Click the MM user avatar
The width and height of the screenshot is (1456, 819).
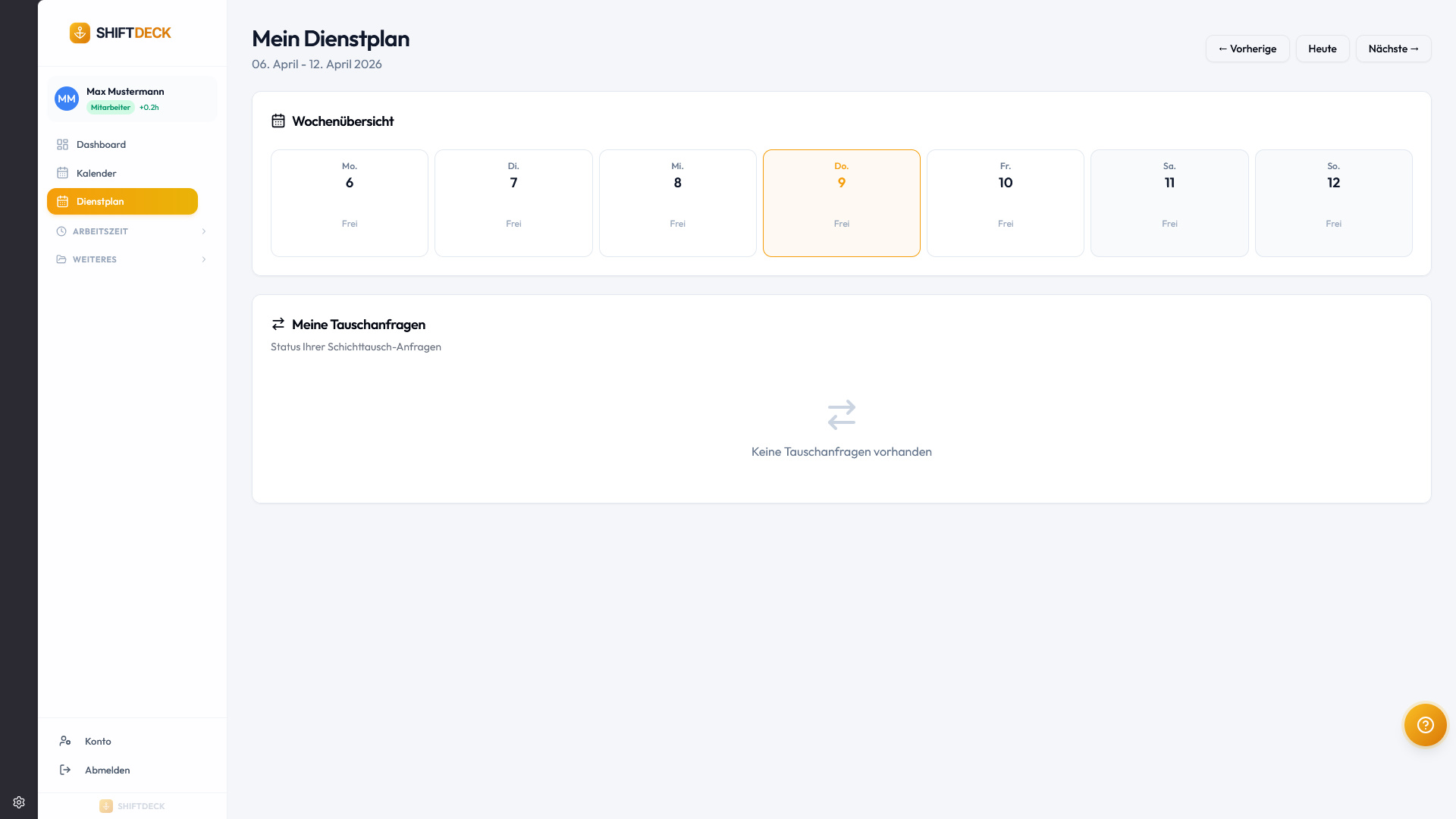click(67, 99)
